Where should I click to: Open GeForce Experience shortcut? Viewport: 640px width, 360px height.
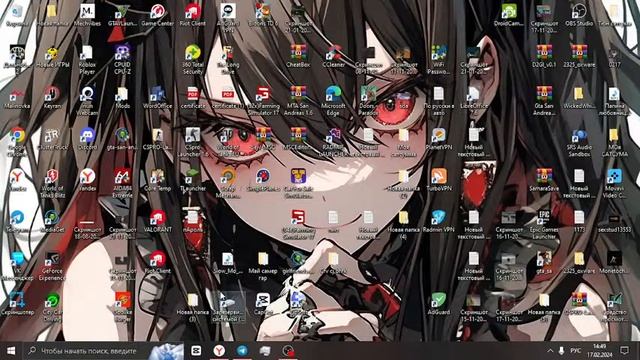coord(52,266)
